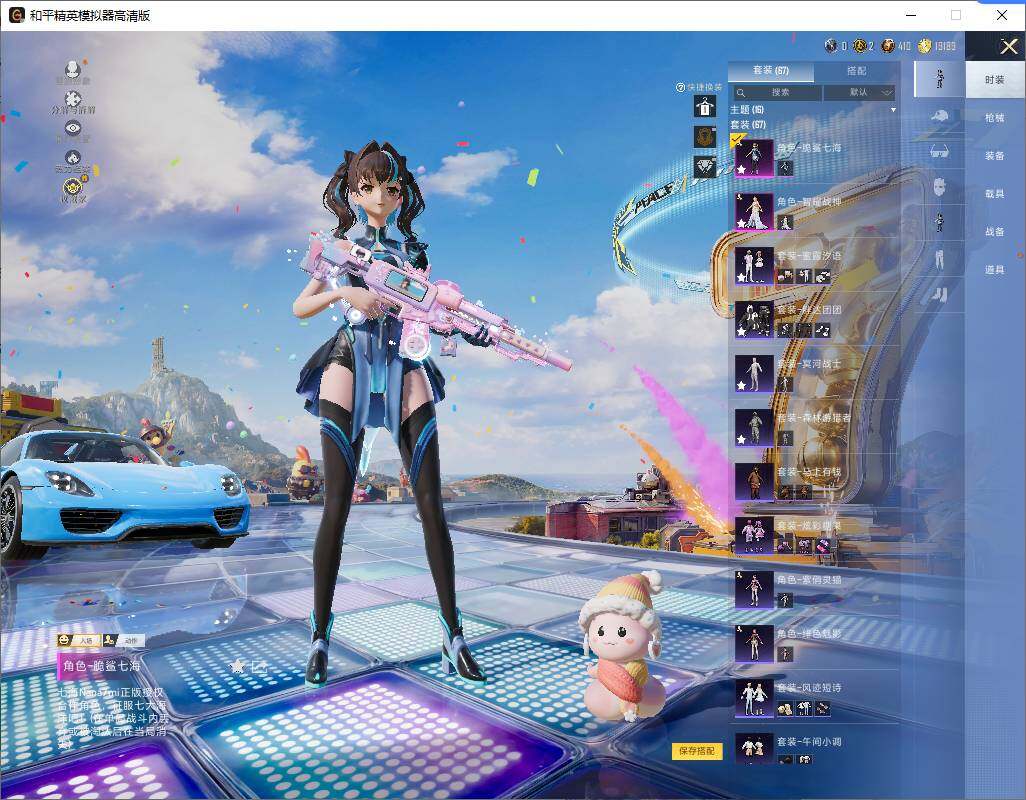Screen dimensions: 1026x800
Task: Click 套装-马上有钱 second piece icon
Action: coord(804,492)
